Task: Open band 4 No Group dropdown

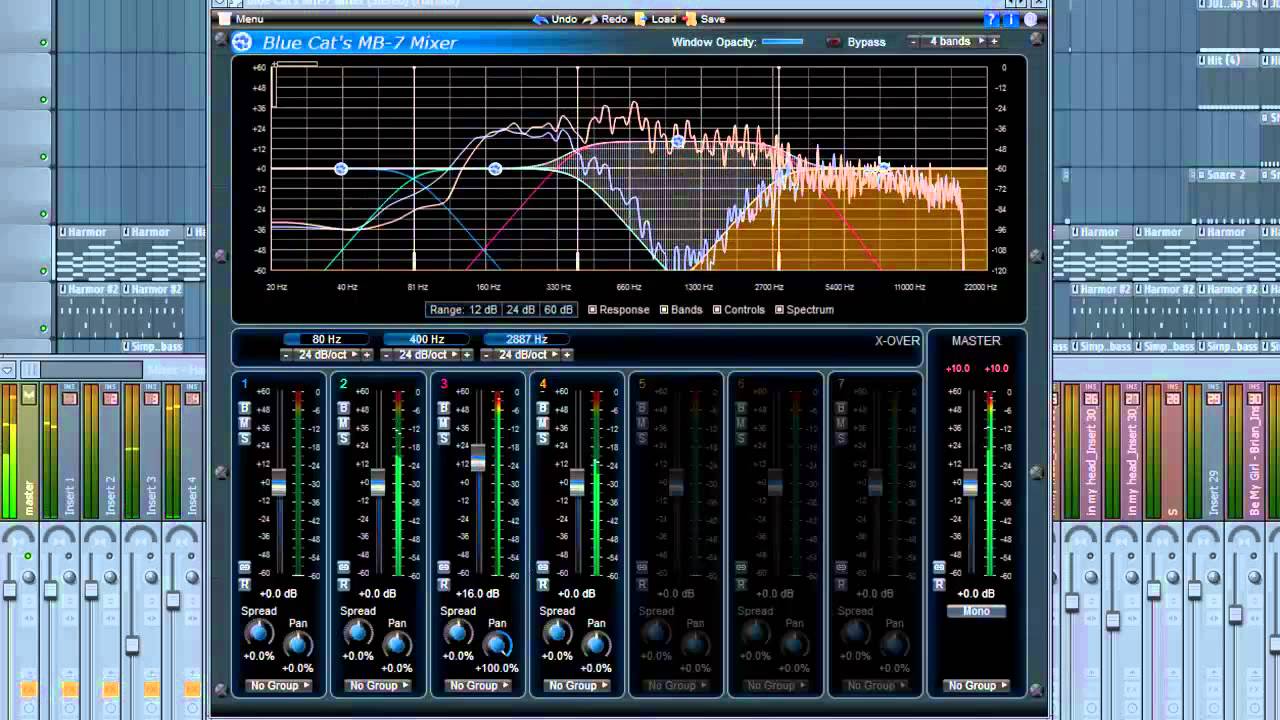Action: 577,685
